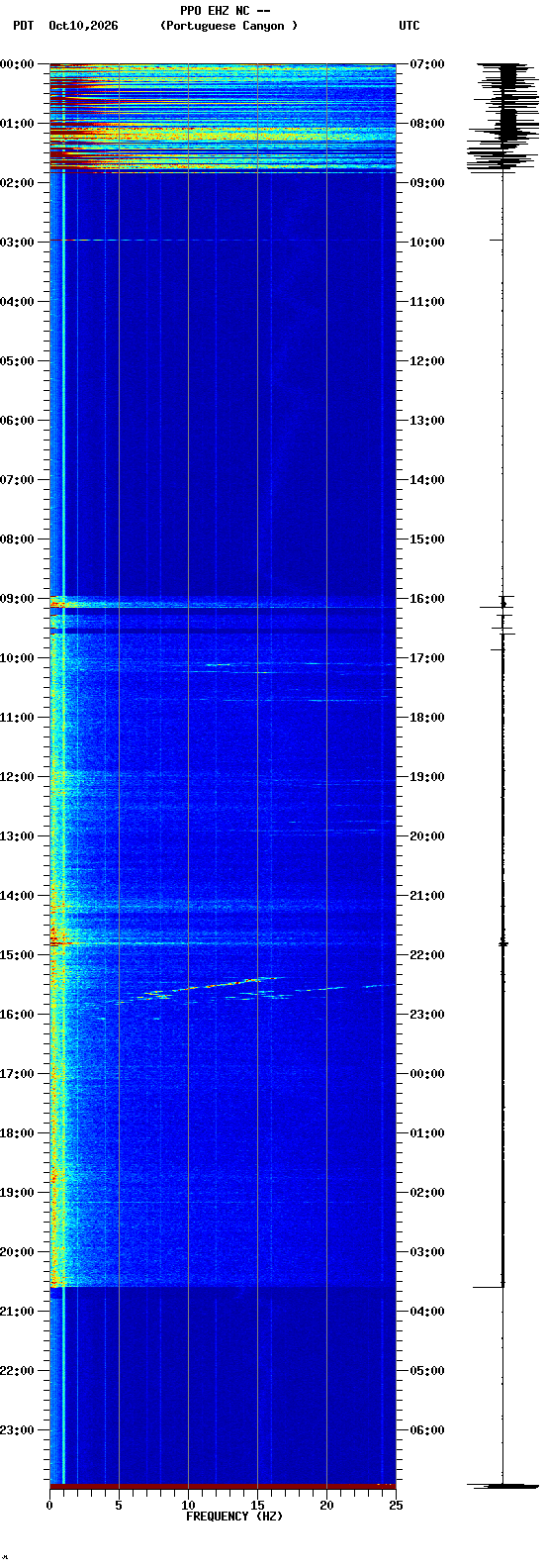Click the 22:00 PDT time label

click(x=18, y=1371)
